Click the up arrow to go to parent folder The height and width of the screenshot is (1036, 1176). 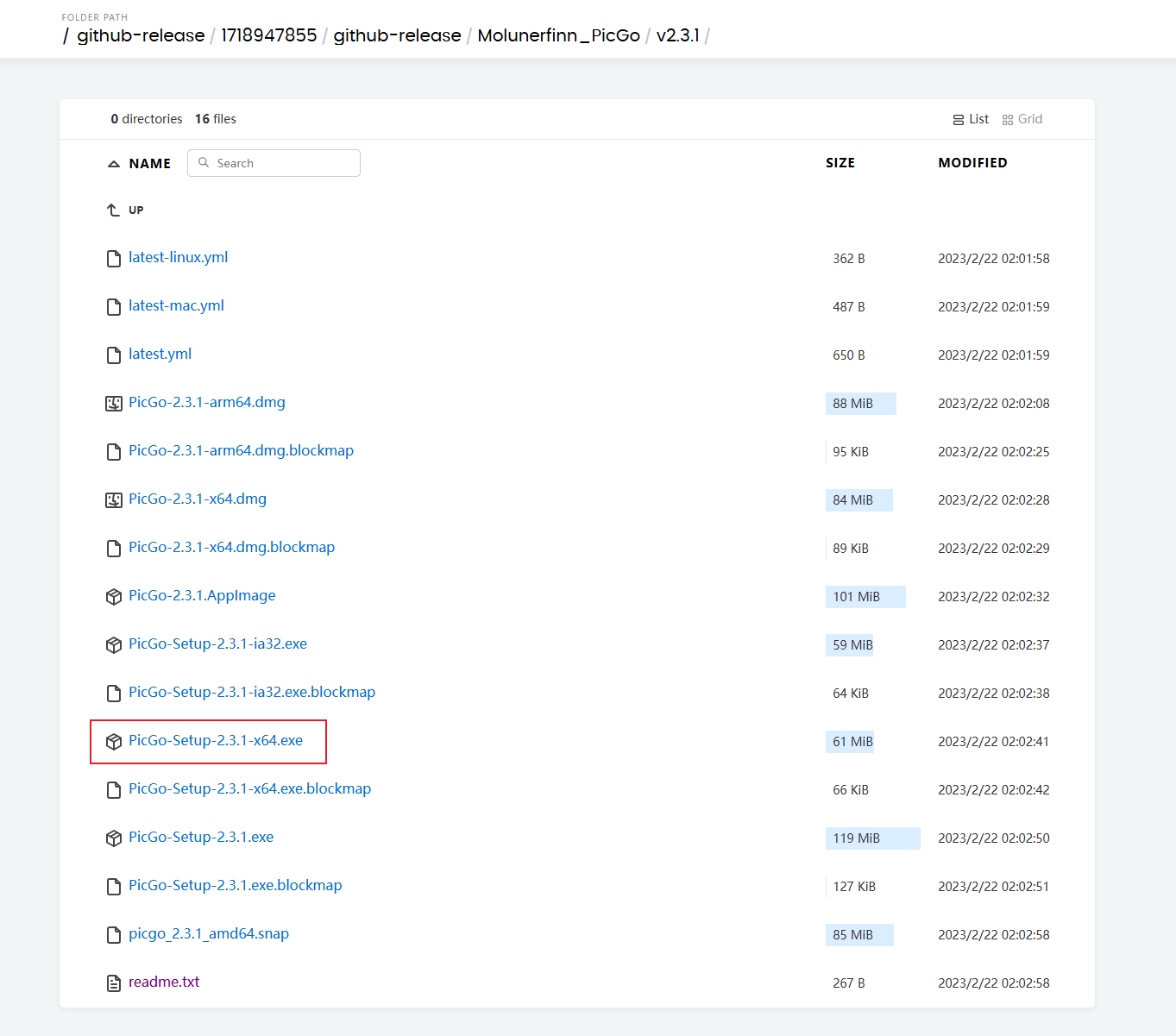[x=113, y=209]
